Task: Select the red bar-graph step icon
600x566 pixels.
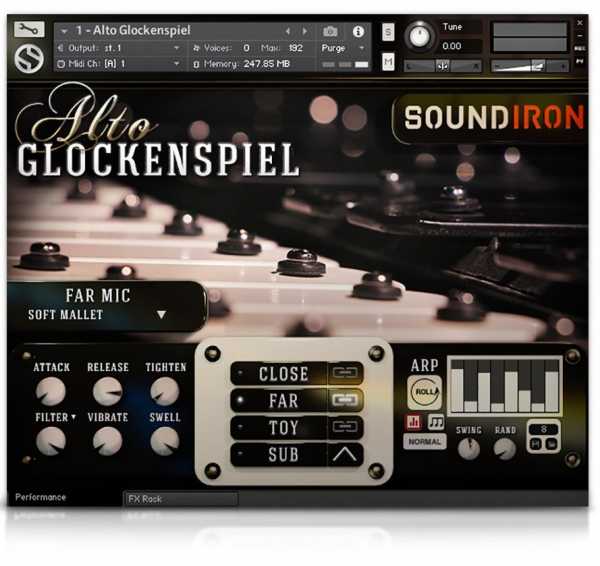Action: [x=414, y=422]
